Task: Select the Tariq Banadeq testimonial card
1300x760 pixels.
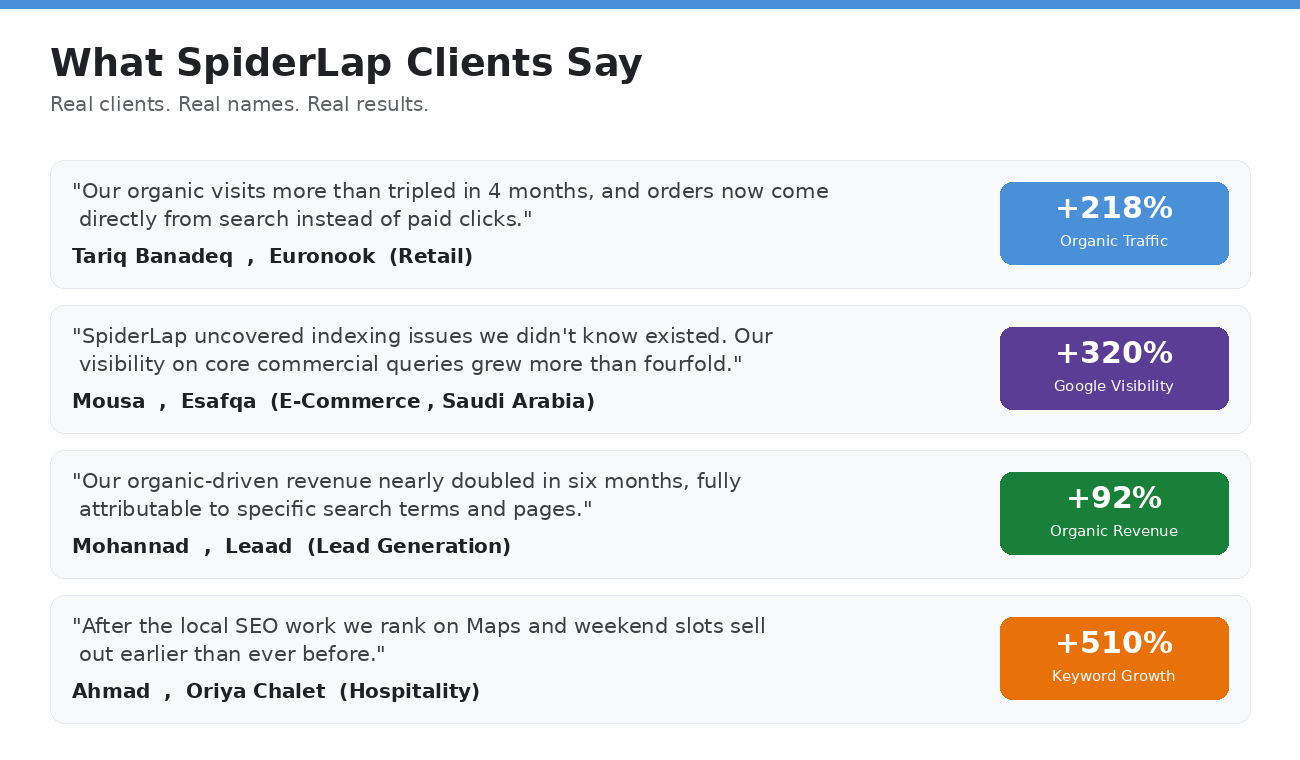Action: (x=650, y=224)
